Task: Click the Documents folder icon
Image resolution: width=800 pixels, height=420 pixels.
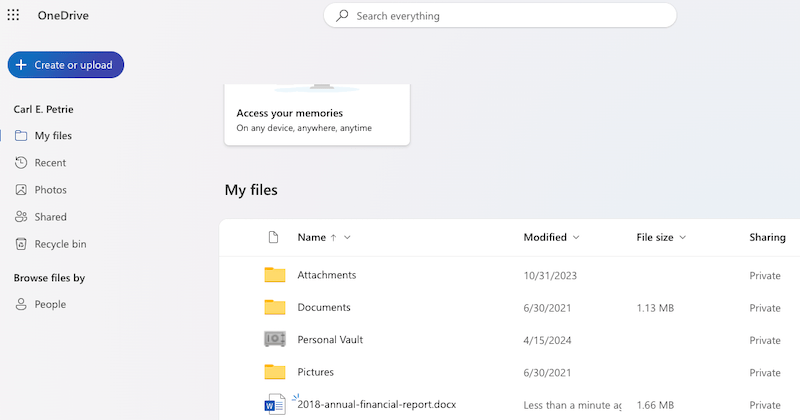Action: (274, 307)
